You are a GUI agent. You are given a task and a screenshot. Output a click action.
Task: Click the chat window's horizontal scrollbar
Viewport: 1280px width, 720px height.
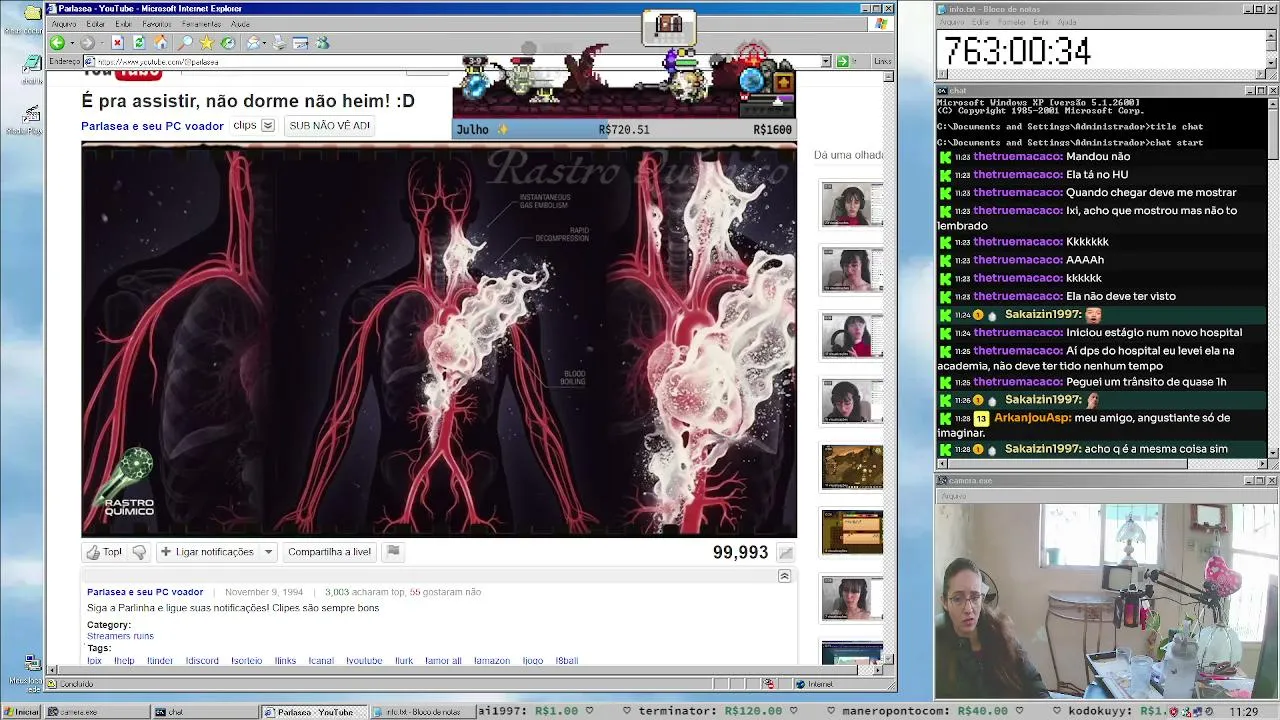pyautogui.click(x=1101, y=463)
